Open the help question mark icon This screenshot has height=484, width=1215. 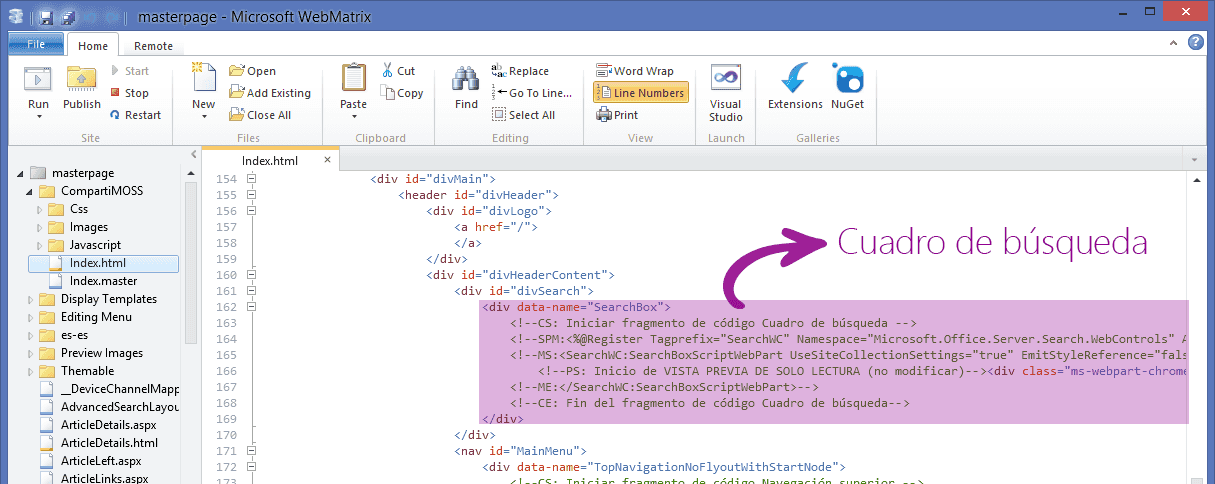point(1195,43)
